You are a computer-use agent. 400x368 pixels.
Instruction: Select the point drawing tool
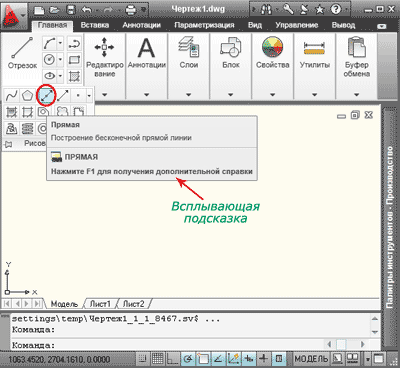click(78, 96)
